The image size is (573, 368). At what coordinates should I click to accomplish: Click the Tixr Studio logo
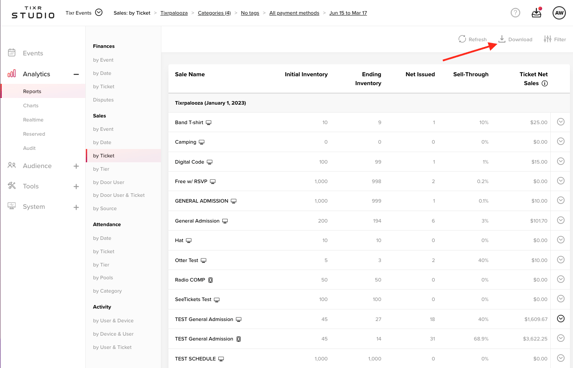pos(33,12)
